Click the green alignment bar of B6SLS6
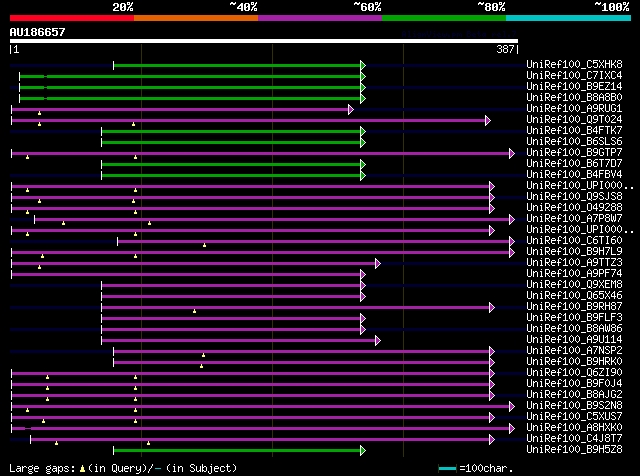640x476 pixels. pos(231,142)
